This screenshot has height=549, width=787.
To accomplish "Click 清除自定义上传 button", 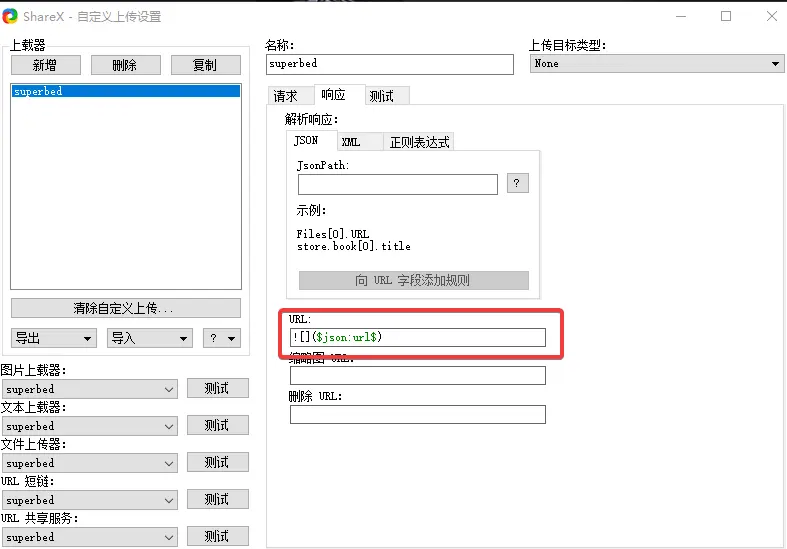I will click(x=125, y=308).
